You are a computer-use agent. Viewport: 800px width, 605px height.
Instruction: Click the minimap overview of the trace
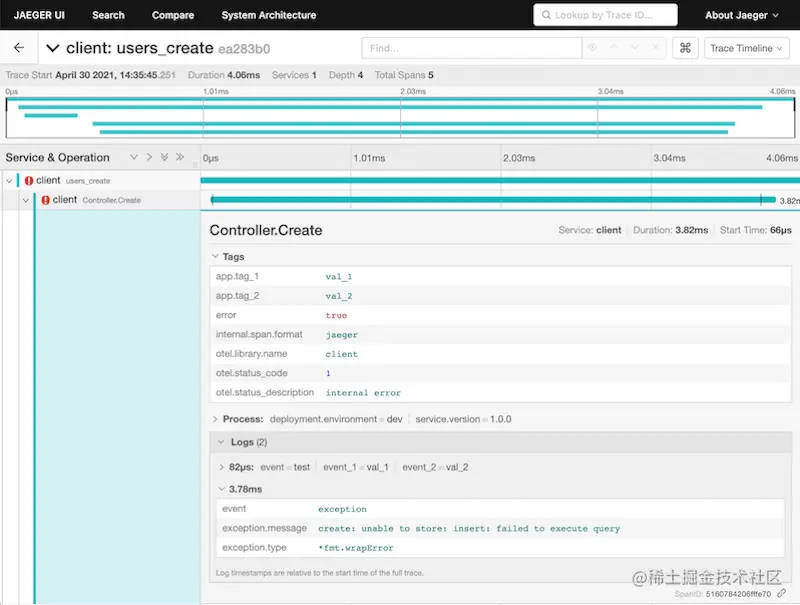[400, 118]
